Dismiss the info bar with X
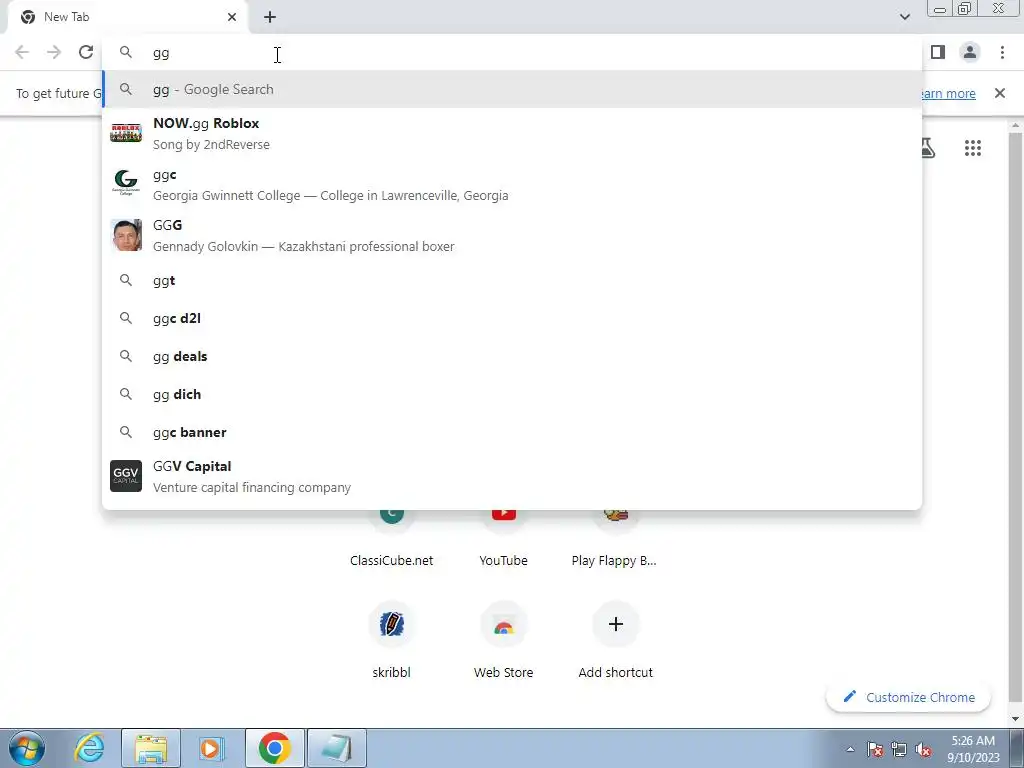 click(999, 93)
